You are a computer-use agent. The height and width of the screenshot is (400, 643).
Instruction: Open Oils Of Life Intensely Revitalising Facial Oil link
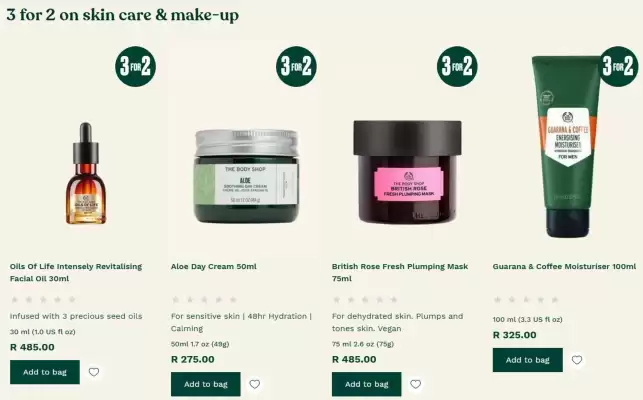(76, 272)
